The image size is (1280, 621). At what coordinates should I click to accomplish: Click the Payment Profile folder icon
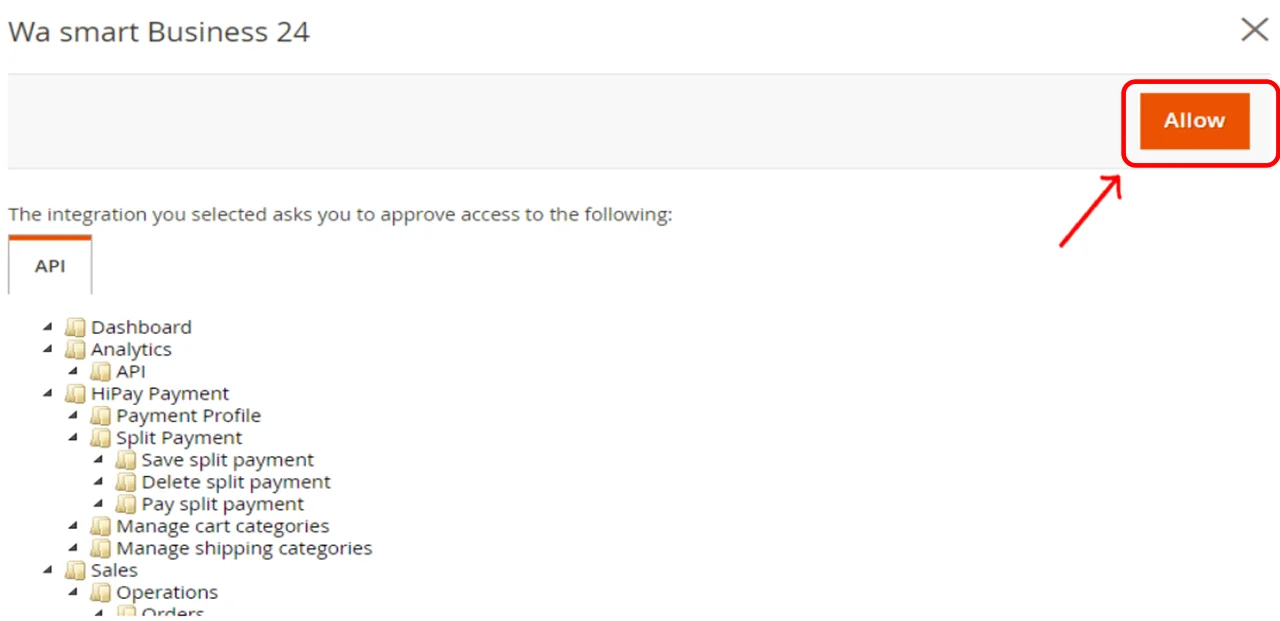100,416
